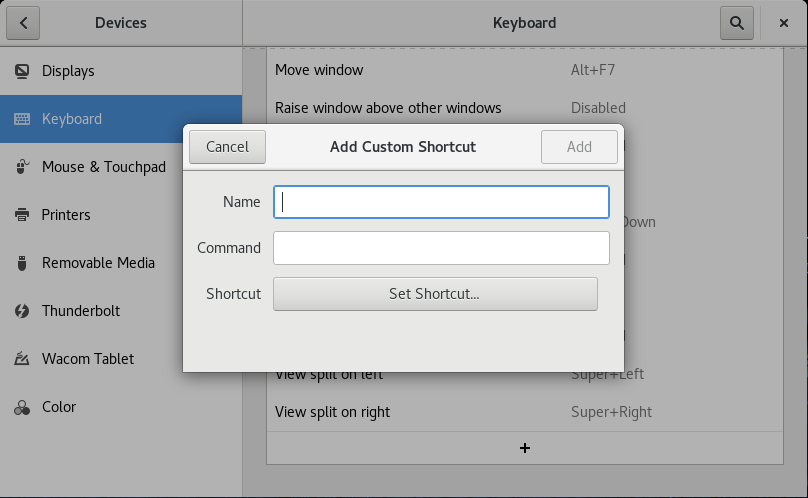
Task: Click into the Command text field
Action: click(x=441, y=248)
